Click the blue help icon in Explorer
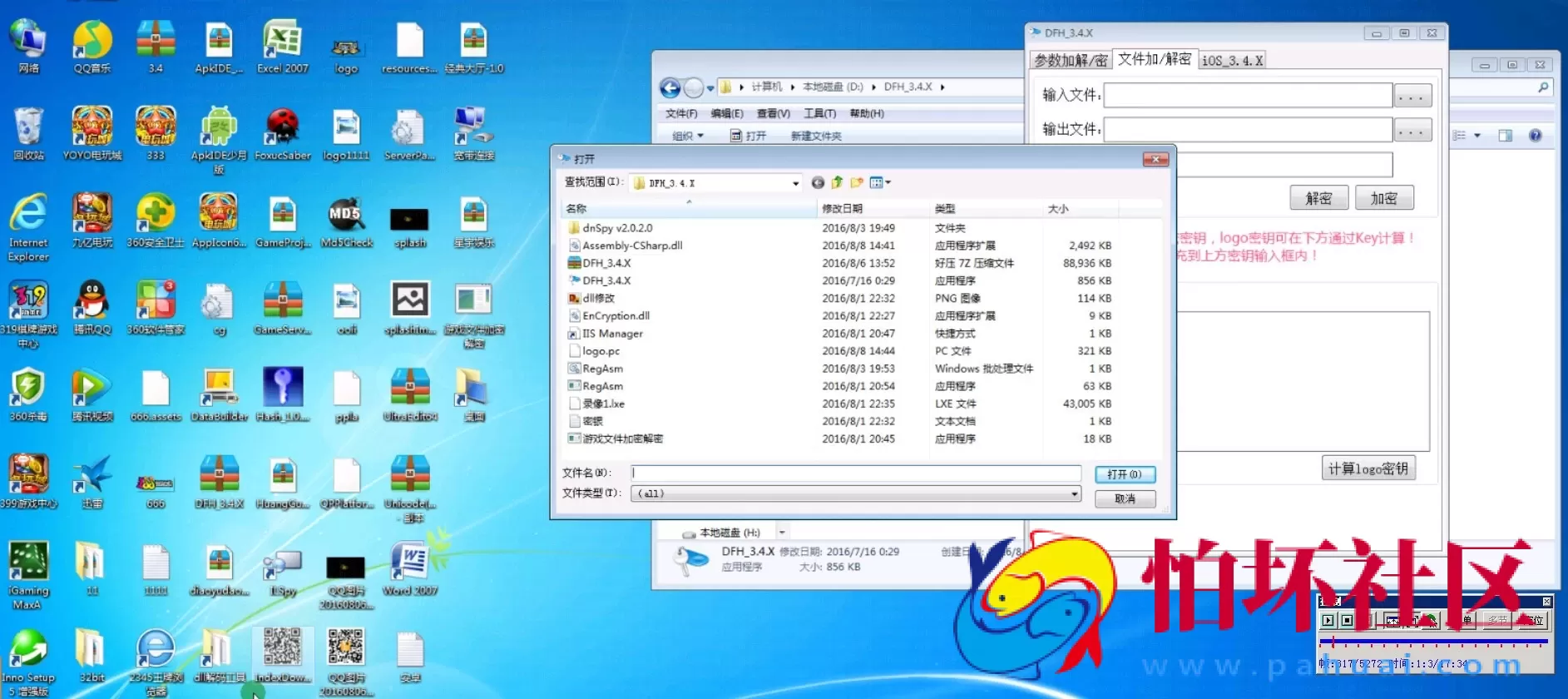This screenshot has width=1568, height=699. click(x=1536, y=136)
